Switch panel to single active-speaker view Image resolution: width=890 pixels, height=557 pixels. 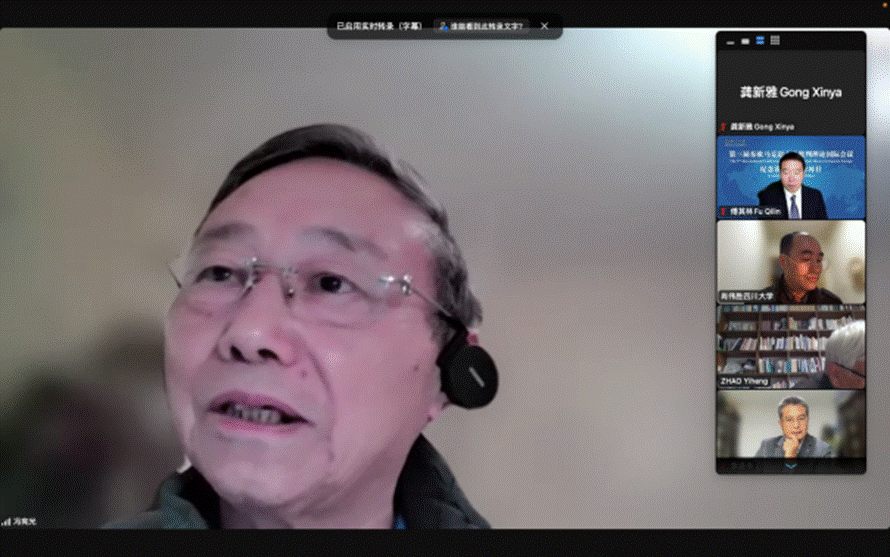[x=745, y=41]
